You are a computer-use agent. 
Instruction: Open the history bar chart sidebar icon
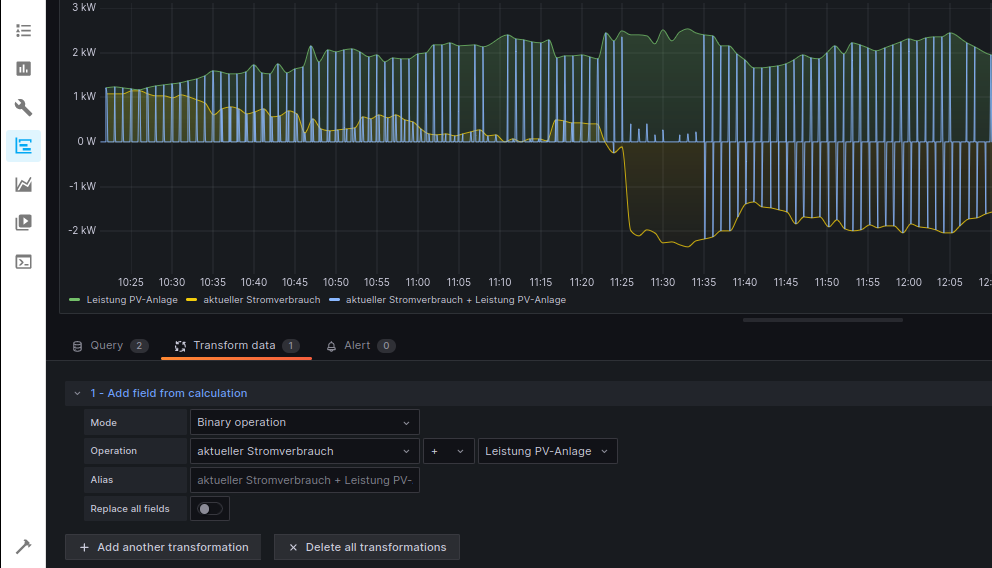click(23, 69)
